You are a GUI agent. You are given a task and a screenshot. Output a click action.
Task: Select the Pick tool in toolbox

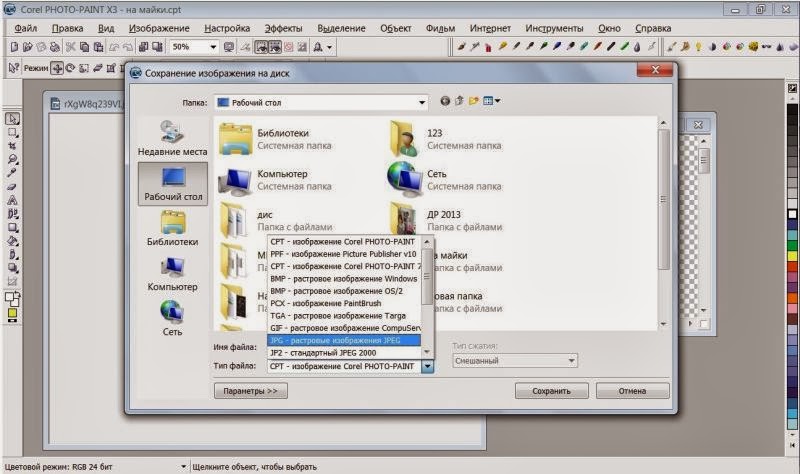click(x=13, y=119)
